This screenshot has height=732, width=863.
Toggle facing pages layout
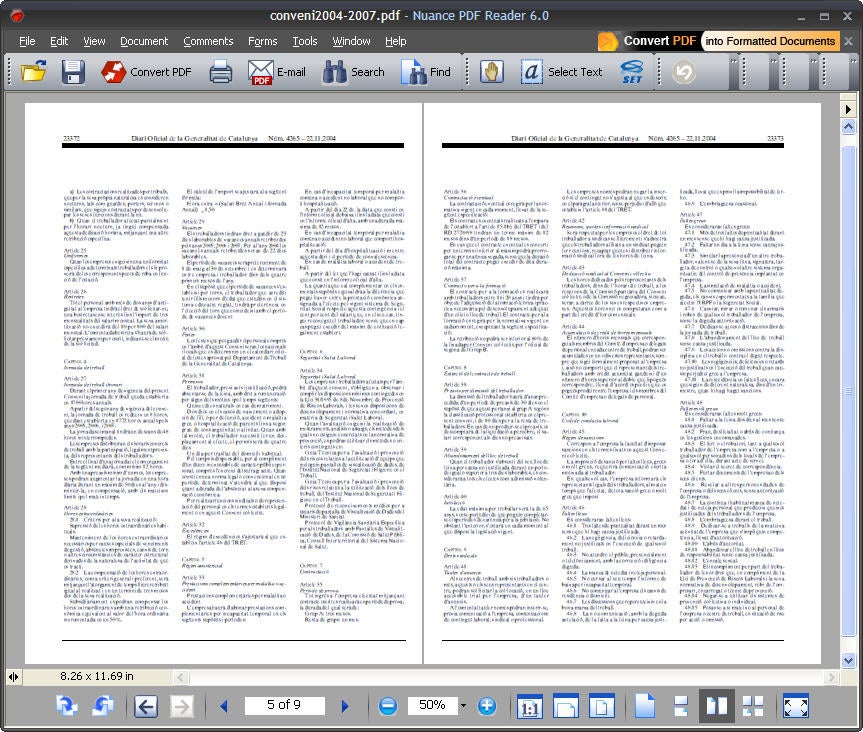pyautogui.click(x=716, y=705)
